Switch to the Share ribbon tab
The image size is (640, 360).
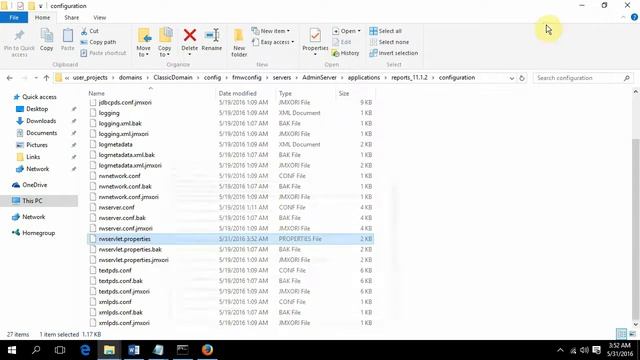pyautogui.click(x=71, y=18)
